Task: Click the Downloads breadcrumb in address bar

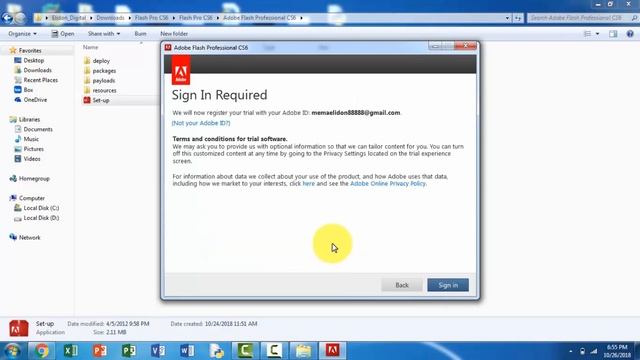Action: [110, 18]
